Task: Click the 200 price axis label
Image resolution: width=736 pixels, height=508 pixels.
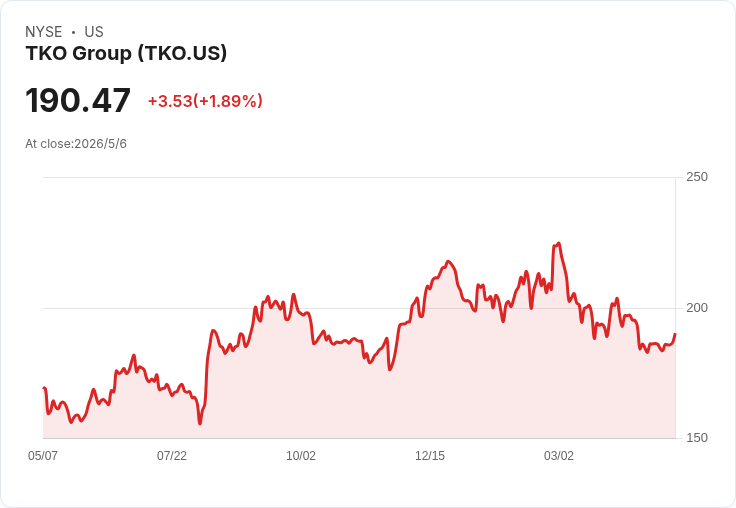Action: (x=697, y=308)
